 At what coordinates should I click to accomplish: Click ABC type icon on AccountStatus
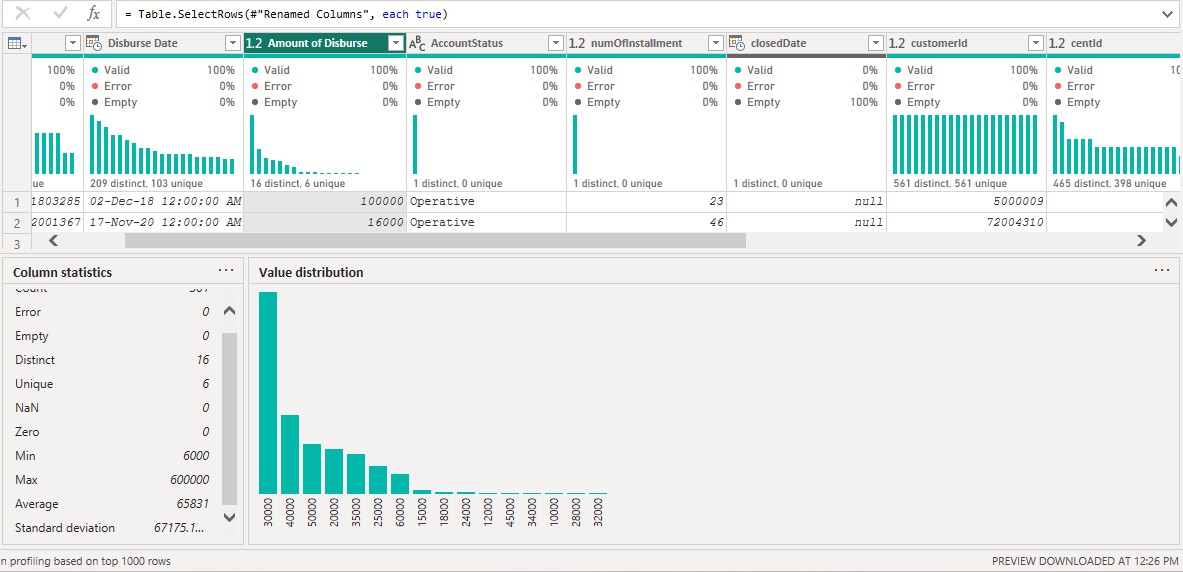(417, 44)
